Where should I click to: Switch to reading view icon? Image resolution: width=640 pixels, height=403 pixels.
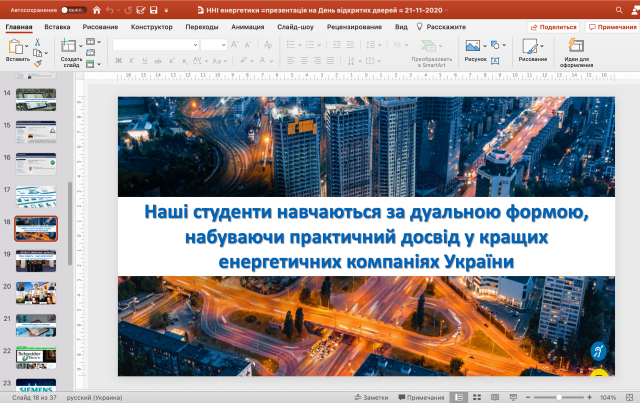[x=497, y=397]
